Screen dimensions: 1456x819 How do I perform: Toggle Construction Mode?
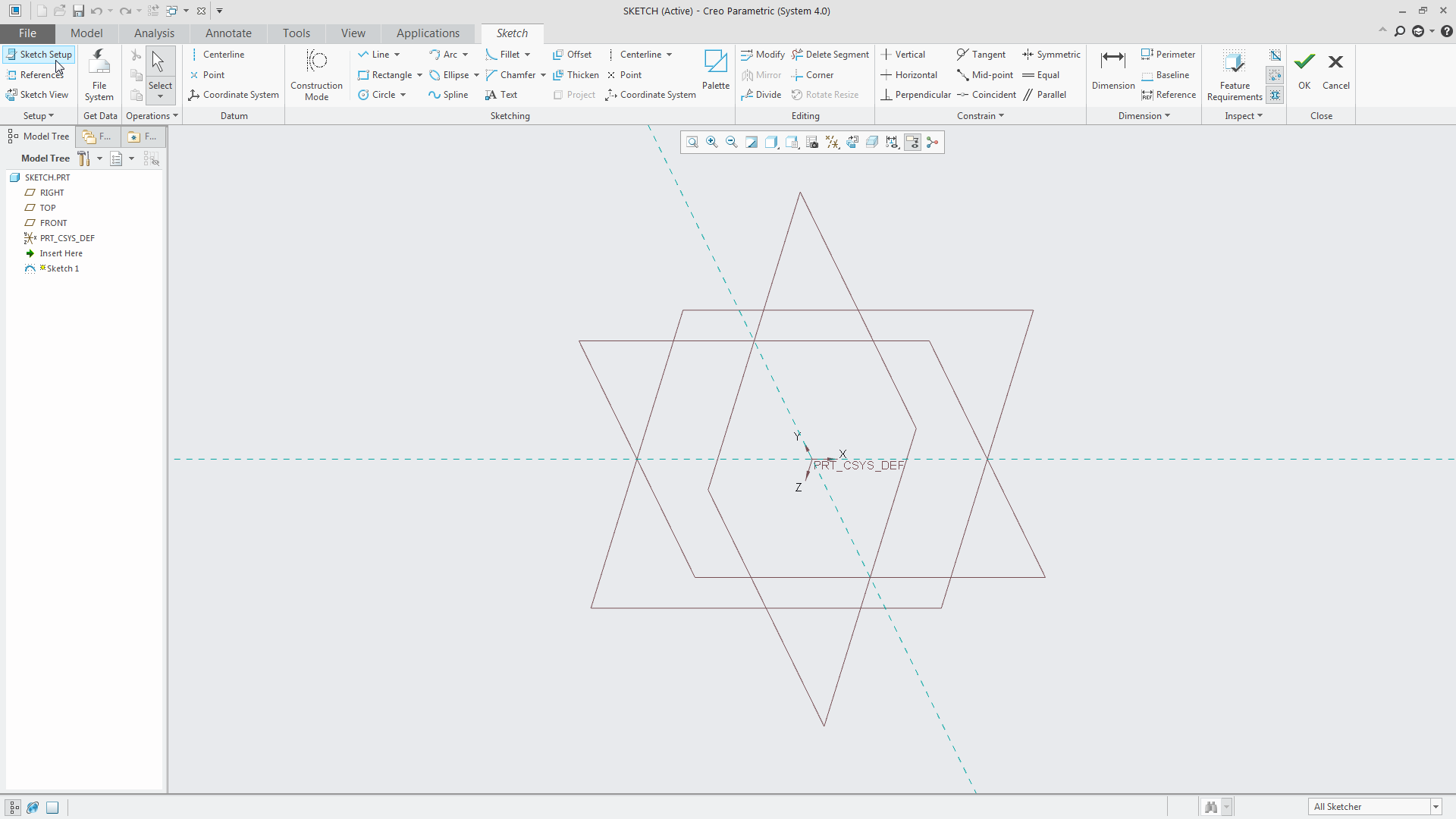[316, 74]
